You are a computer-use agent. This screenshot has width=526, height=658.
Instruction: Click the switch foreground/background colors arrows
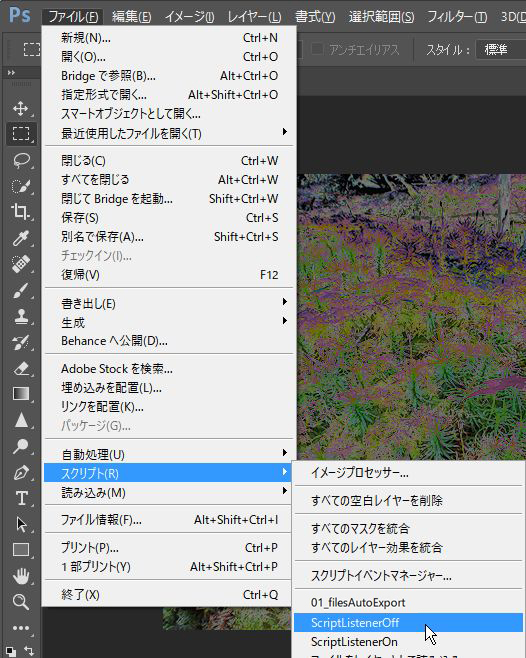click(x=29, y=650)
